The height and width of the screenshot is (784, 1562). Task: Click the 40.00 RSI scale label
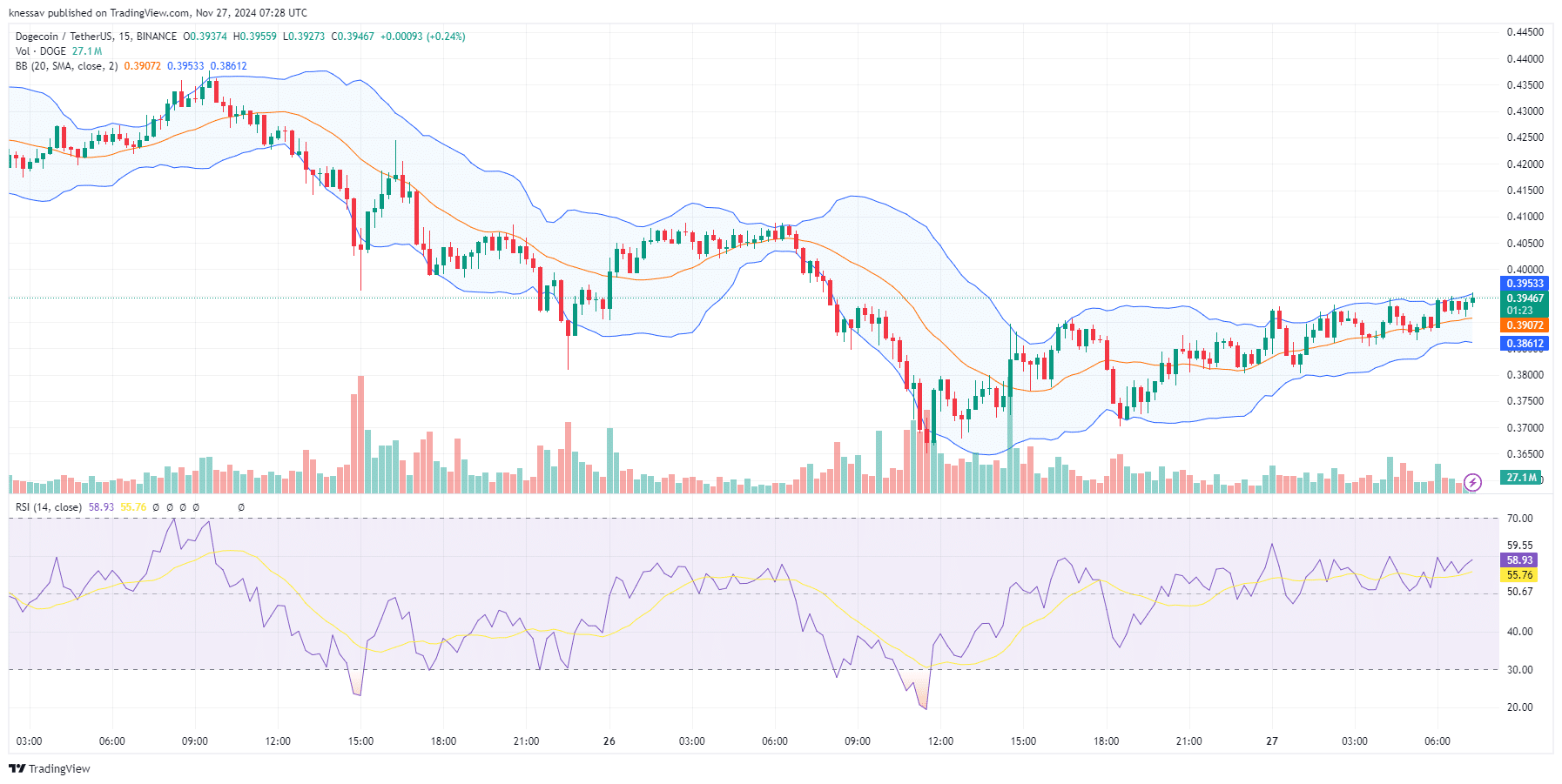click(1519, 632)
